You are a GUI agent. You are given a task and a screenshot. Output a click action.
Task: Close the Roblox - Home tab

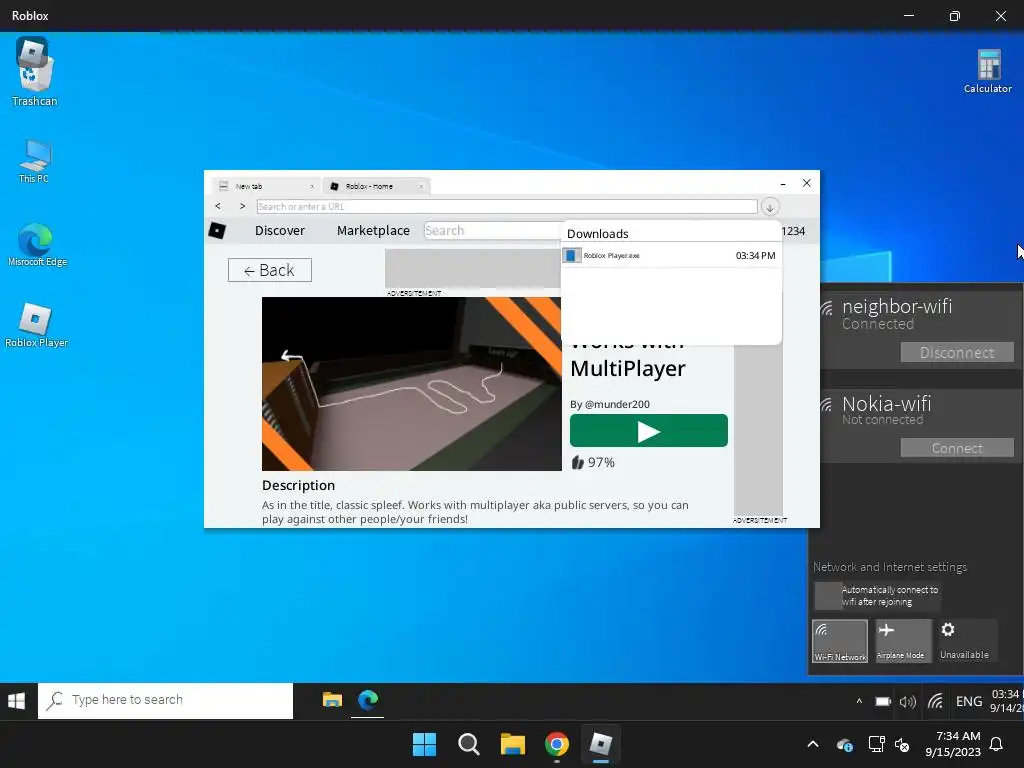click(421, 186)
